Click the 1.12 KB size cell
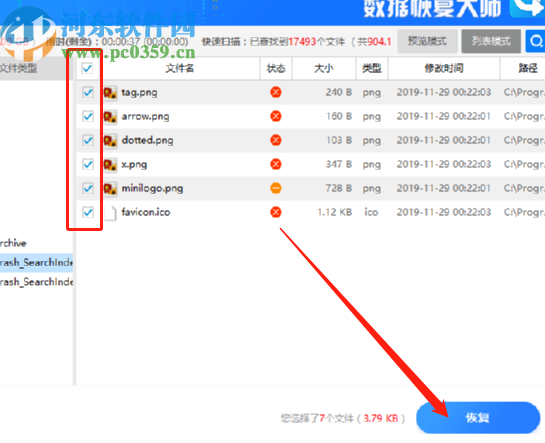Screen dimensions: 545x443 [334, 212]
